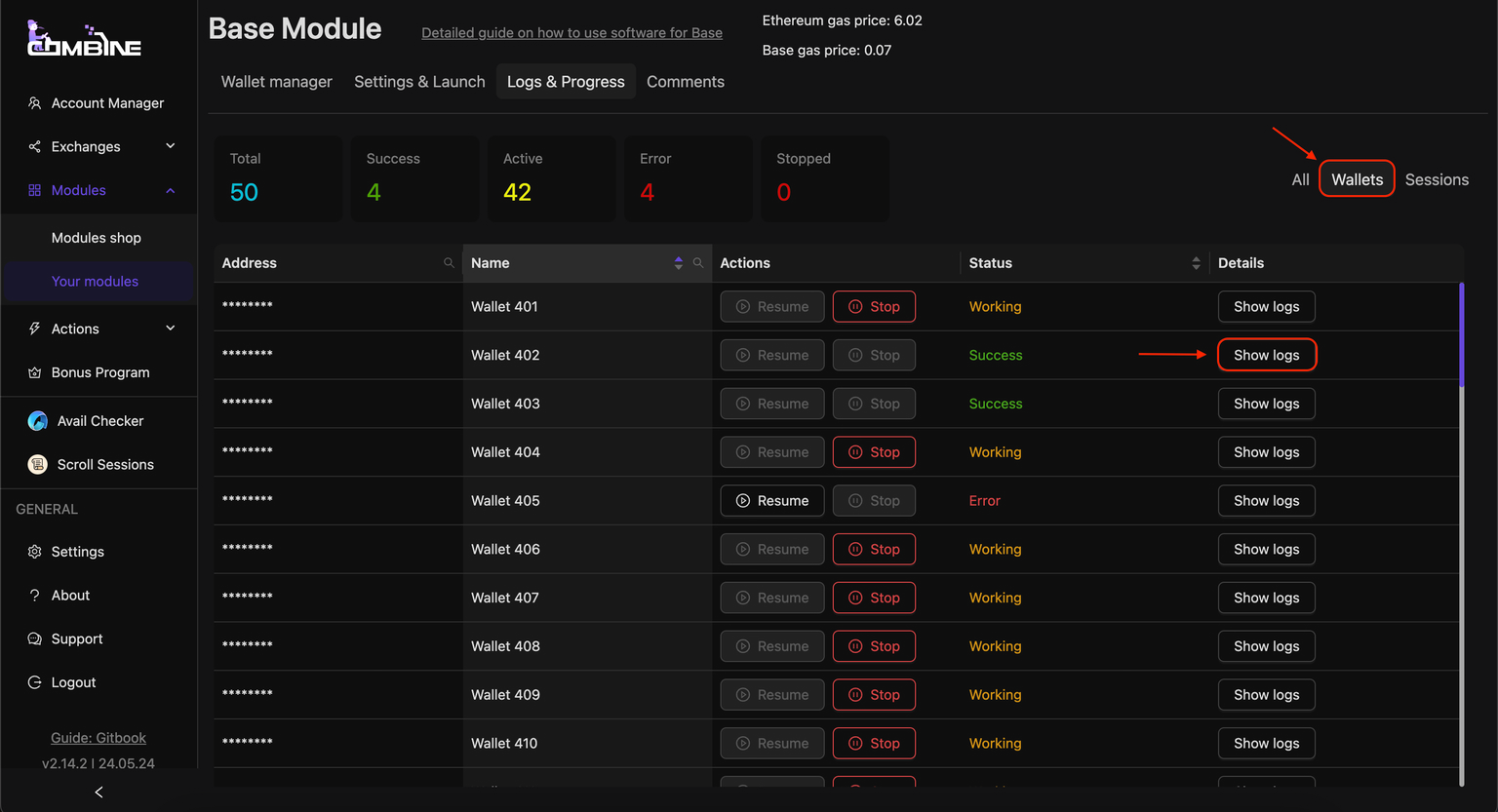This screenshot has width=1498, height=812.
Task: Switch to the Wallet manager tab
Action: pyautogui.click(x=276, y=82)
